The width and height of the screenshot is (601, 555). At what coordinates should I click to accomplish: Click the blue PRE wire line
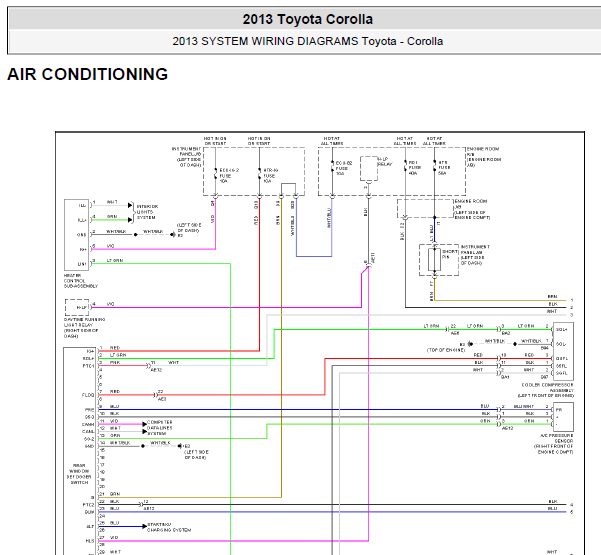[298, 410]
